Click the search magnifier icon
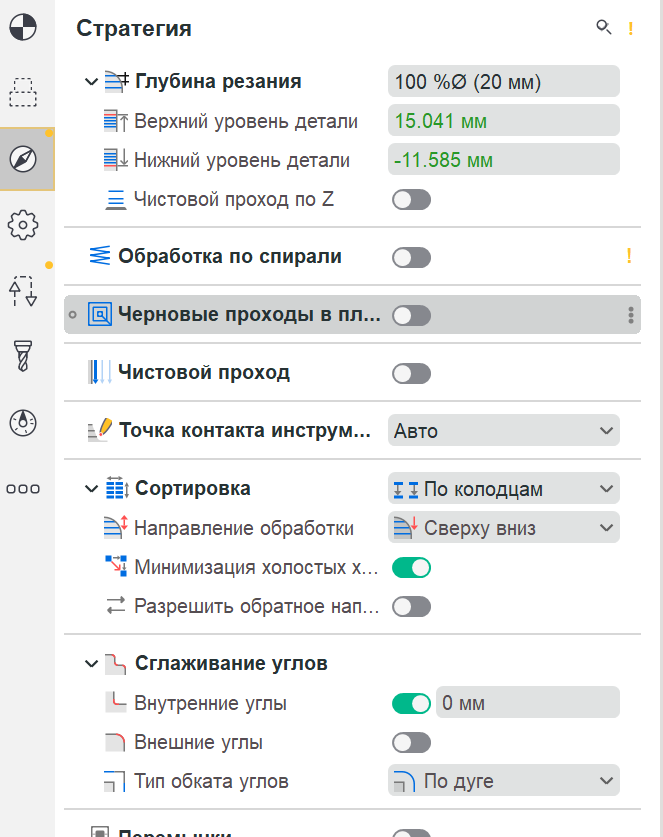Screen dimensions: 663x837 (603, 27)
